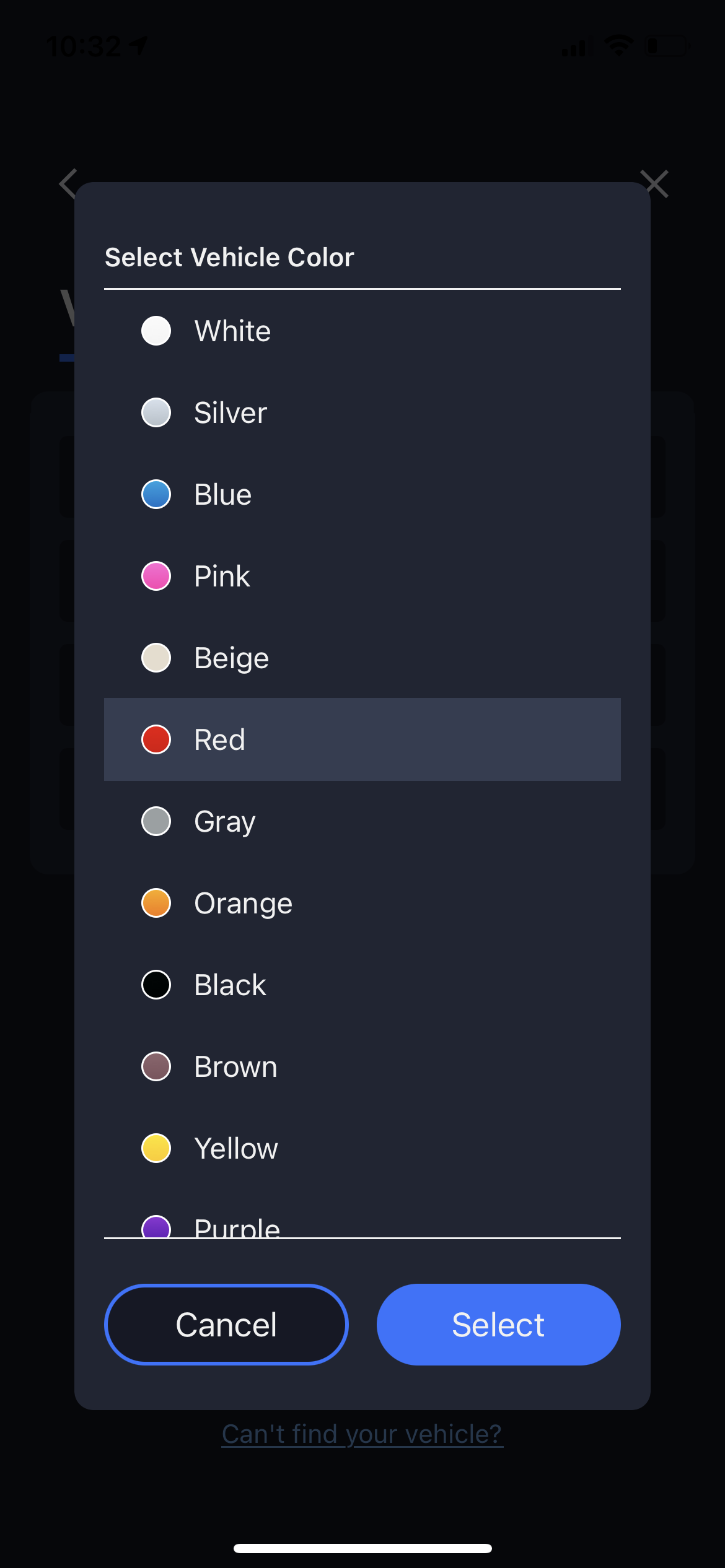Image resolution: width=725 pixels, height=1568 pixels.
Task: Tap the back chevron arrow
Action: pyautogui.click(x=68, y=184)
